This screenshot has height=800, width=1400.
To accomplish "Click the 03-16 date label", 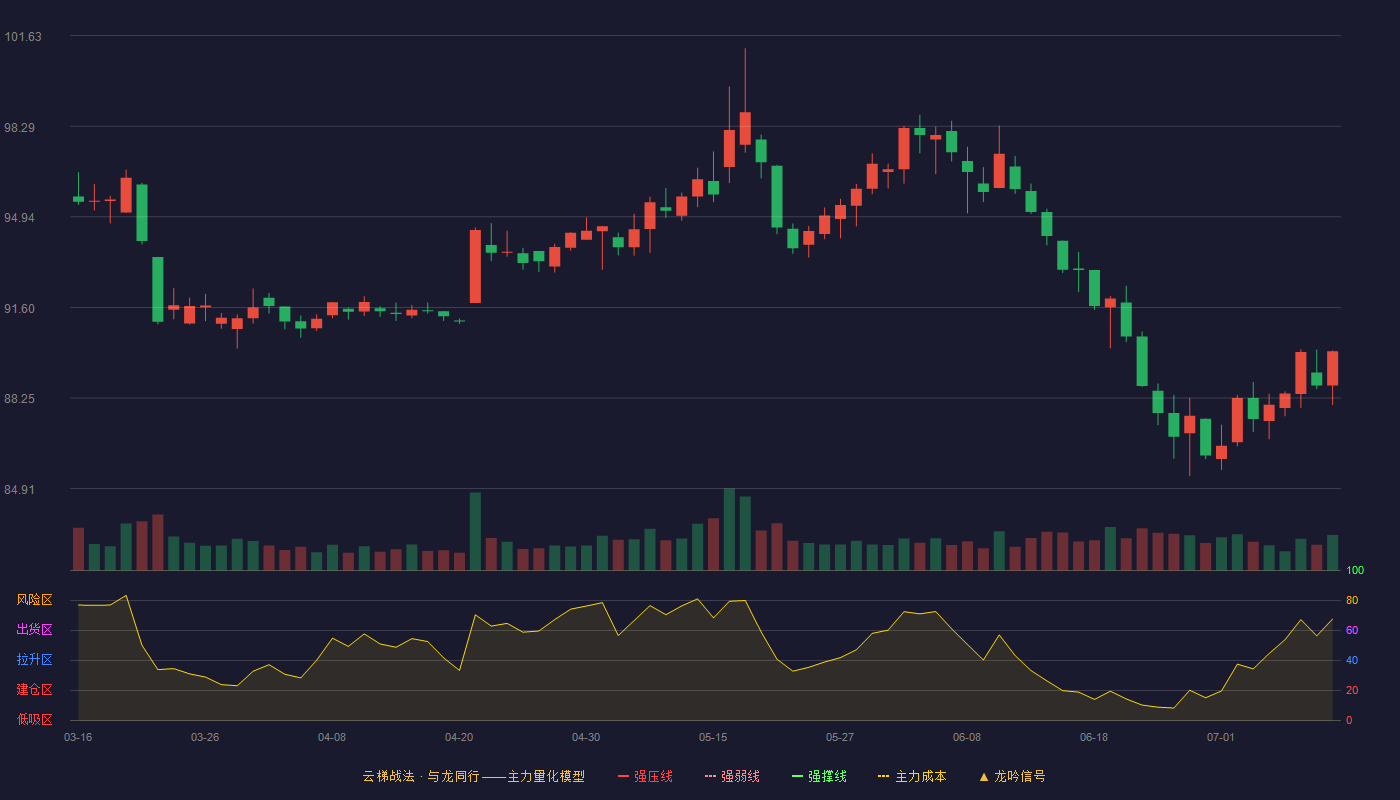I will click(x=78, y=737).
